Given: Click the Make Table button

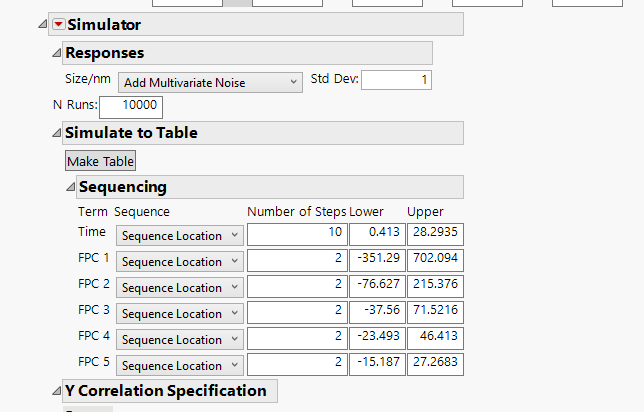Looking at the screenshot, I should tap(100, 160).
